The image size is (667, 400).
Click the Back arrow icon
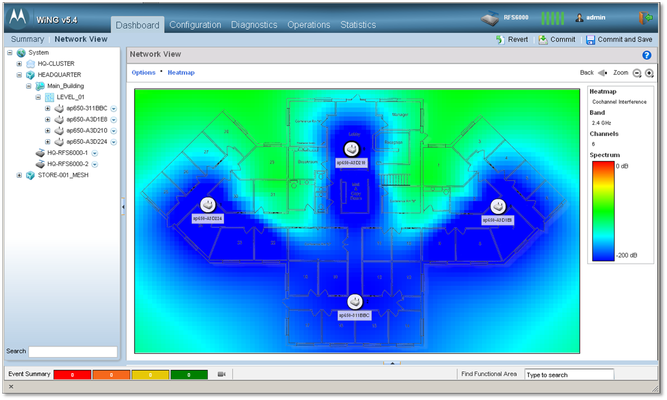602,73
